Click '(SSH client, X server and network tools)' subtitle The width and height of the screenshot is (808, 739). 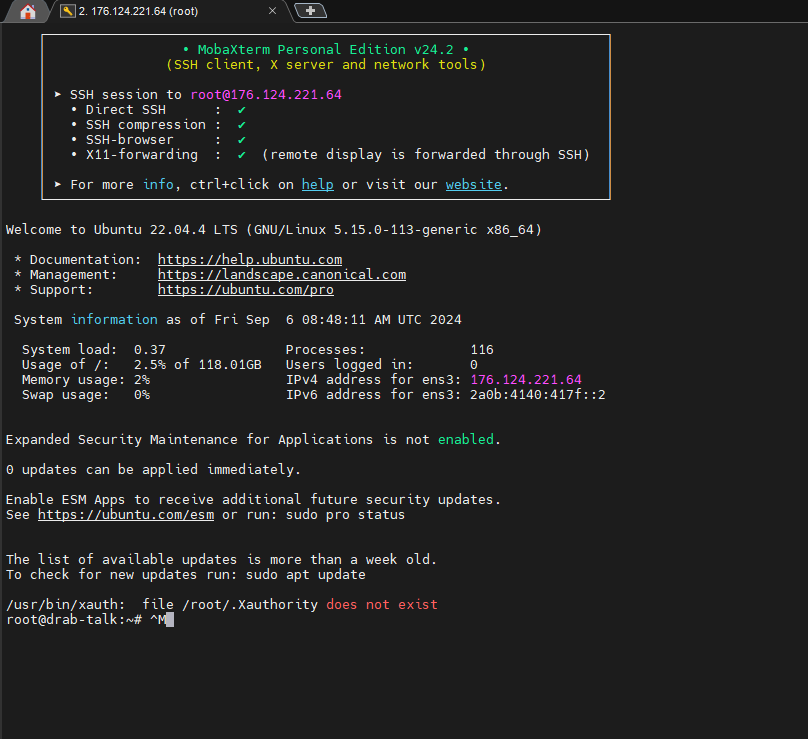tap(326, 64)
